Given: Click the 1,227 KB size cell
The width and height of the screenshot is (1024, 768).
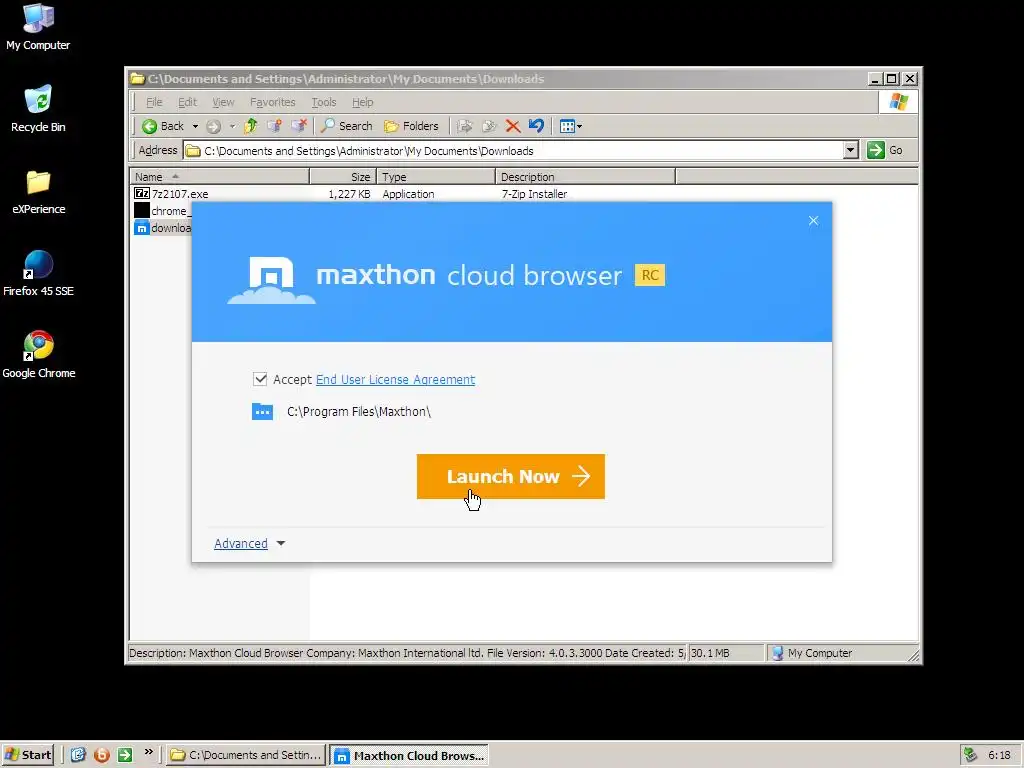Looking at the screenshot, I should 349,194.
